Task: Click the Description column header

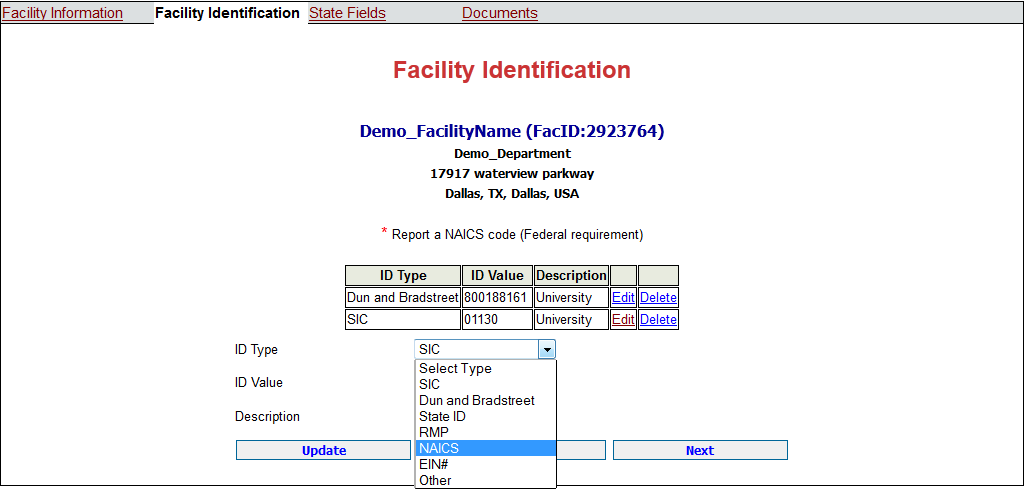Action: coord(571,275)
